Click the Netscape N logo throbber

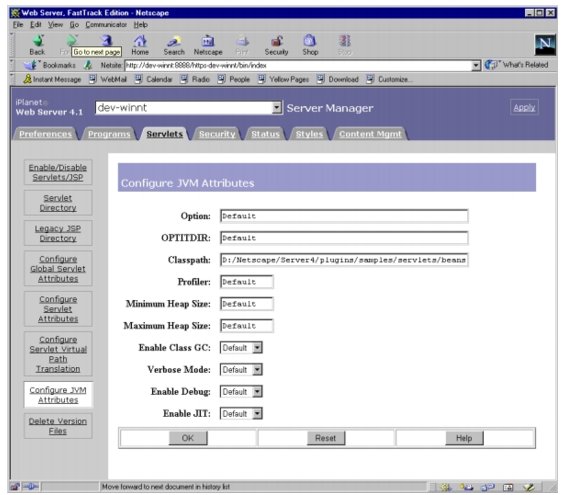(545, 45)
